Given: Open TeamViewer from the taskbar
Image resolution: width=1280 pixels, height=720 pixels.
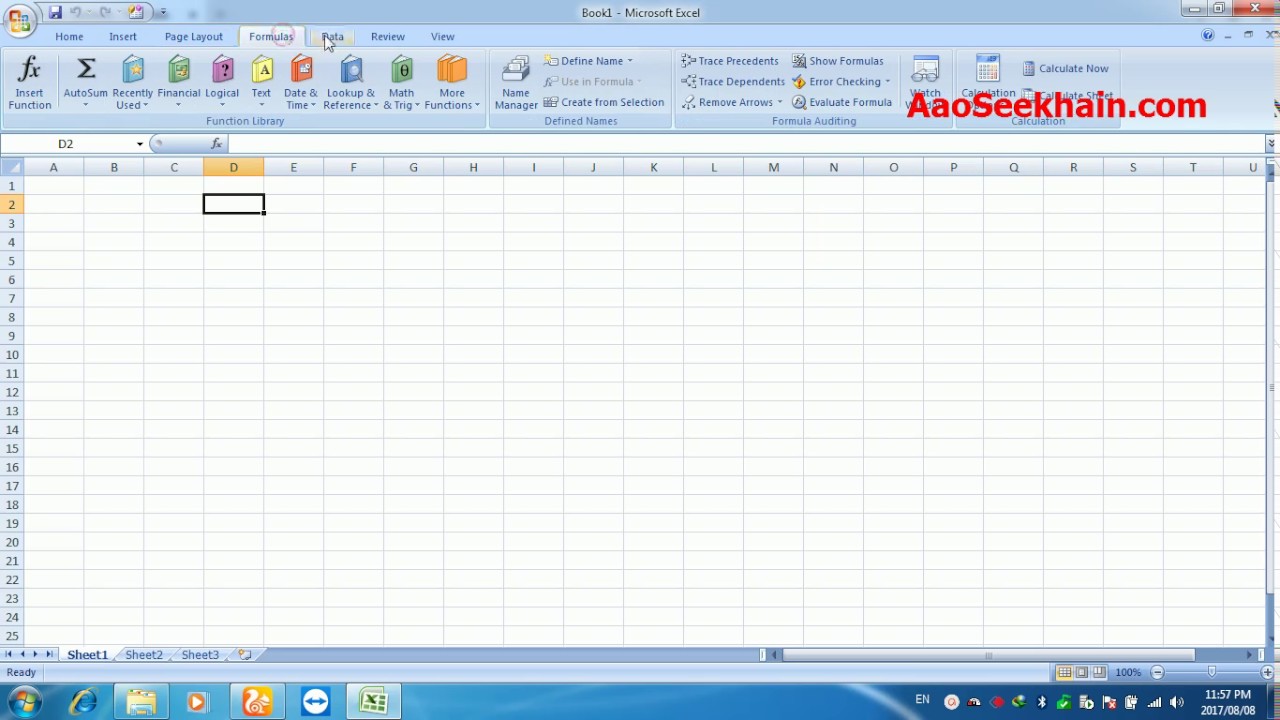Looking at the screenshot, I should (315, 702).
